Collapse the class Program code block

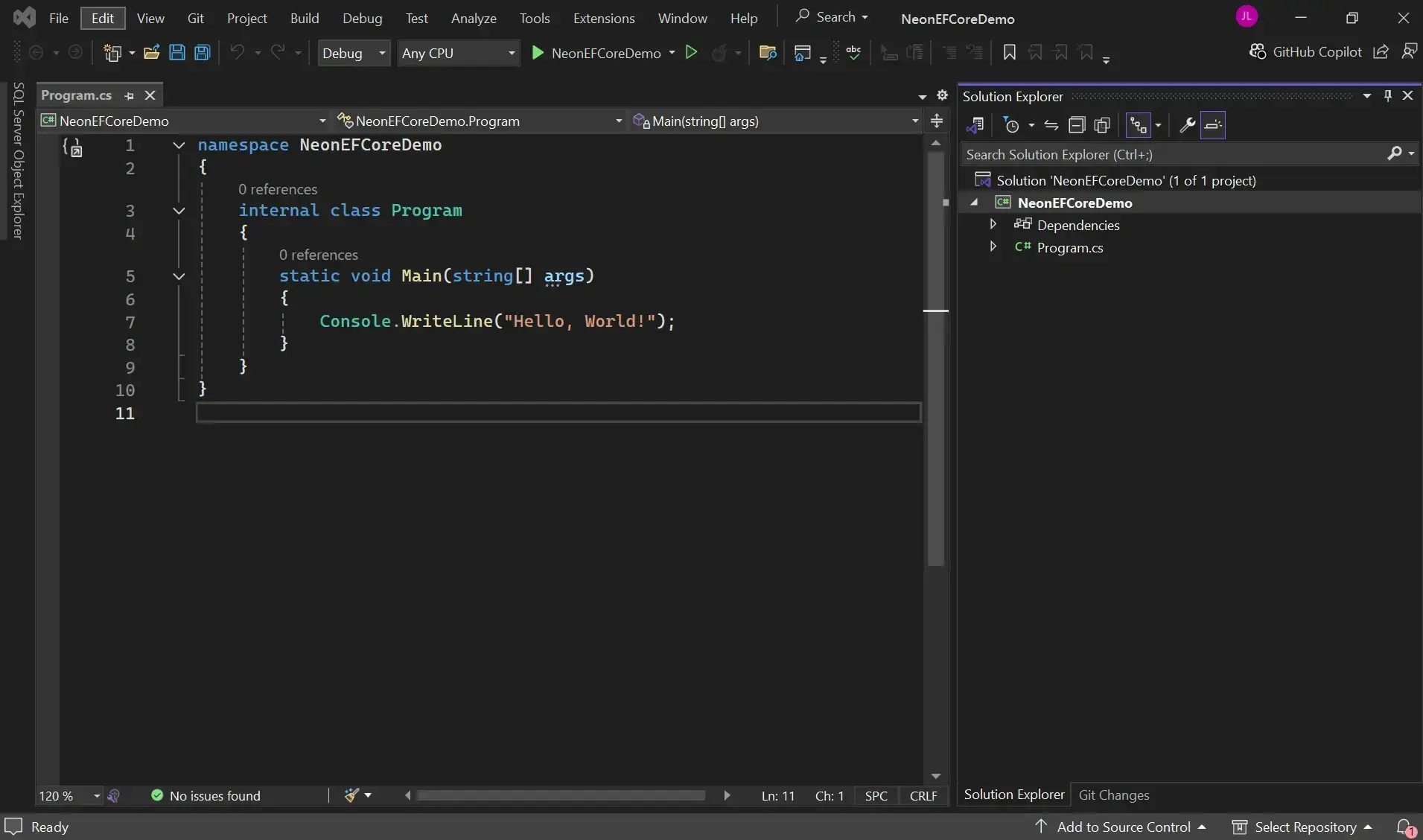tap(179, 211)
